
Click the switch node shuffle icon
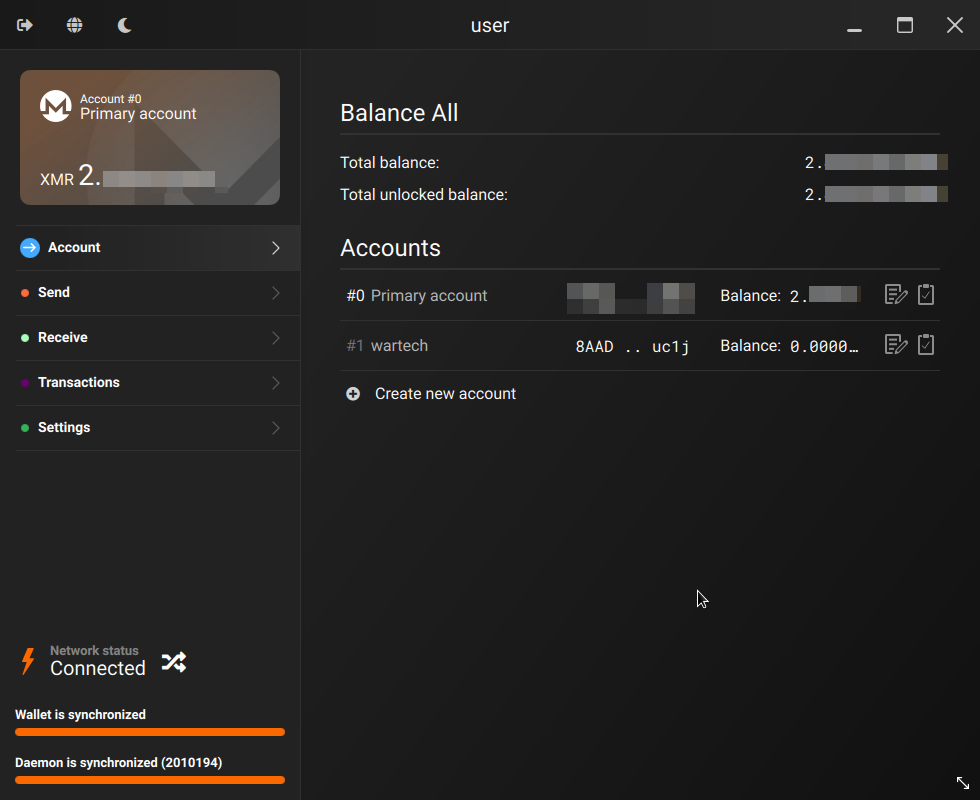click(173, 662)
